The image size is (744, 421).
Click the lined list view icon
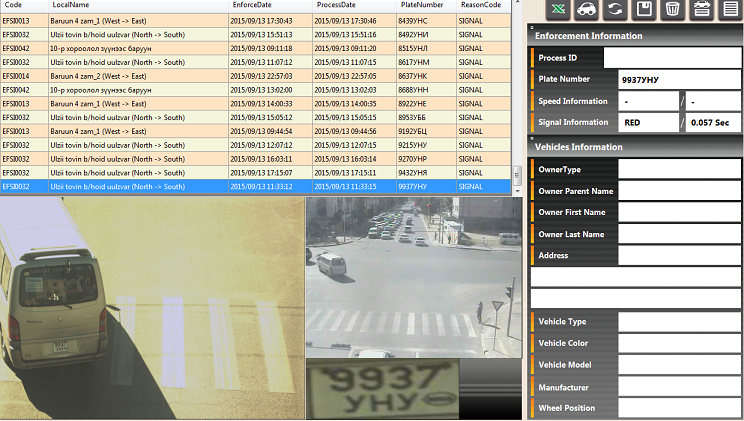point(731,10)
